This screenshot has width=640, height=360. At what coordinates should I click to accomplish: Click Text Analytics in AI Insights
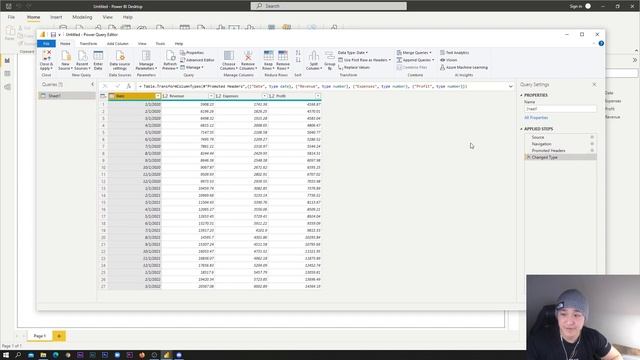pyautogui.click(x=454, y=53)
